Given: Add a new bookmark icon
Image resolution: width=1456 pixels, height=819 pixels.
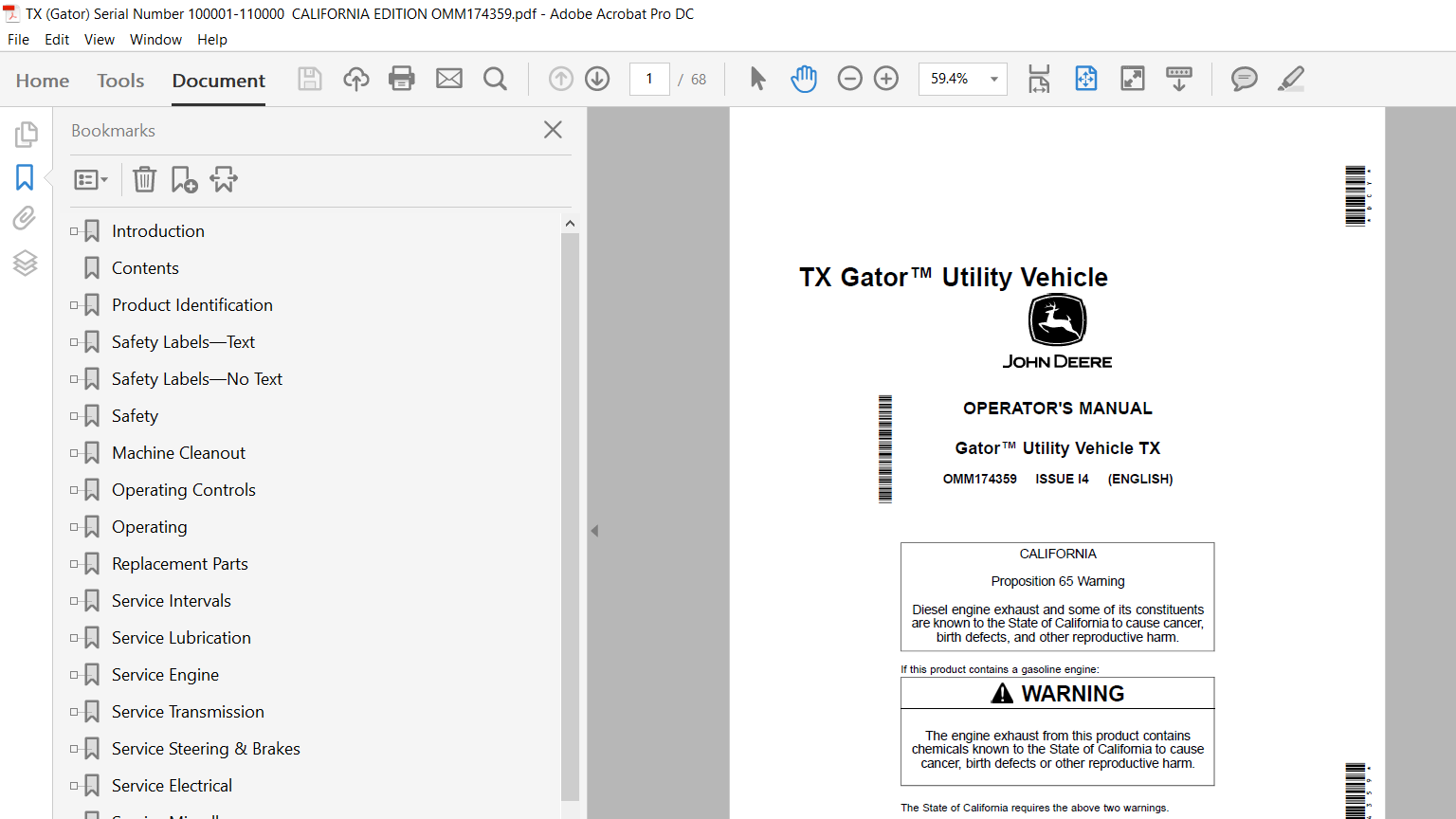Looking at the screenshot, I should (x=184, y=179).
